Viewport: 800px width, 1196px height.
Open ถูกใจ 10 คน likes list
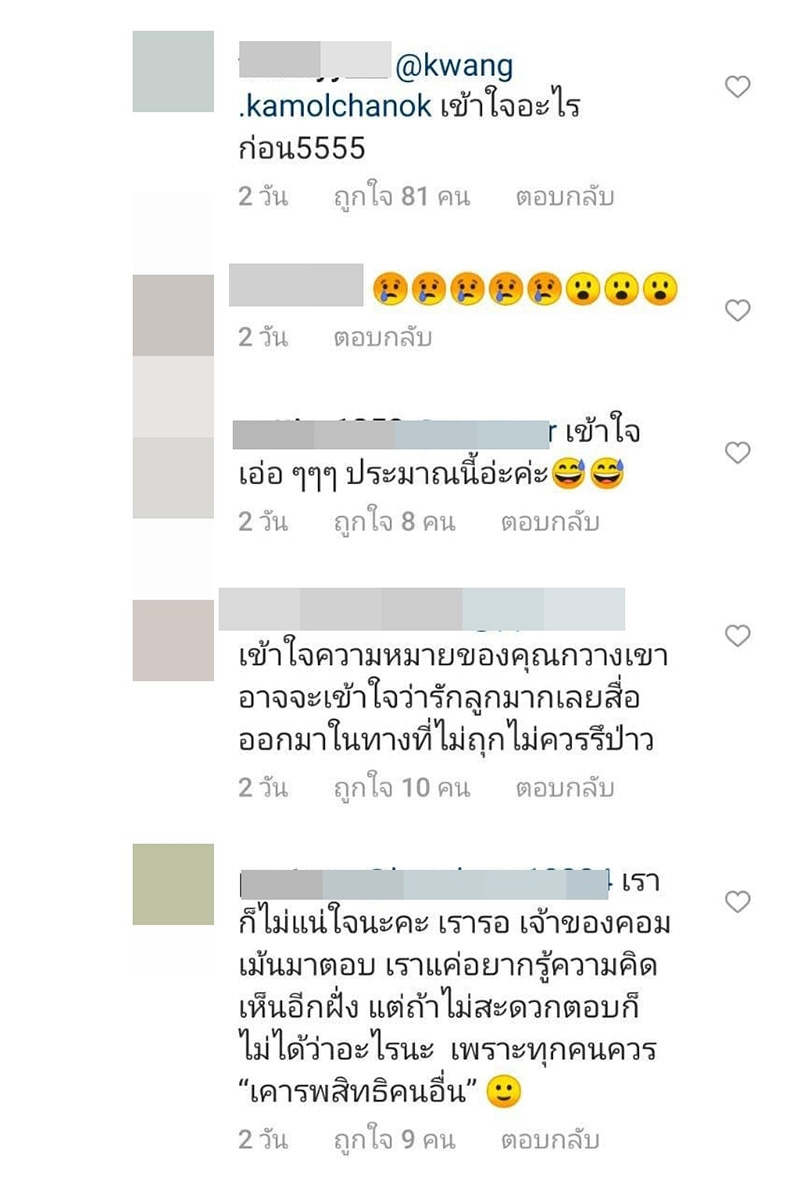coord(402,787)
